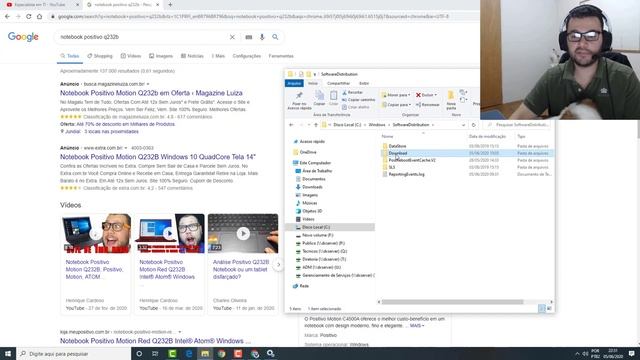Click Colar atalho in the ribbon
Screen dimensions: 640x360
pos(356,107)
